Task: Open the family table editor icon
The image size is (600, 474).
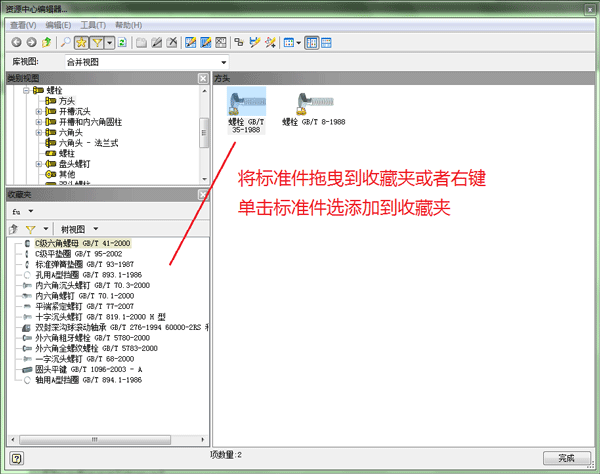Action: tap(205, 42)
